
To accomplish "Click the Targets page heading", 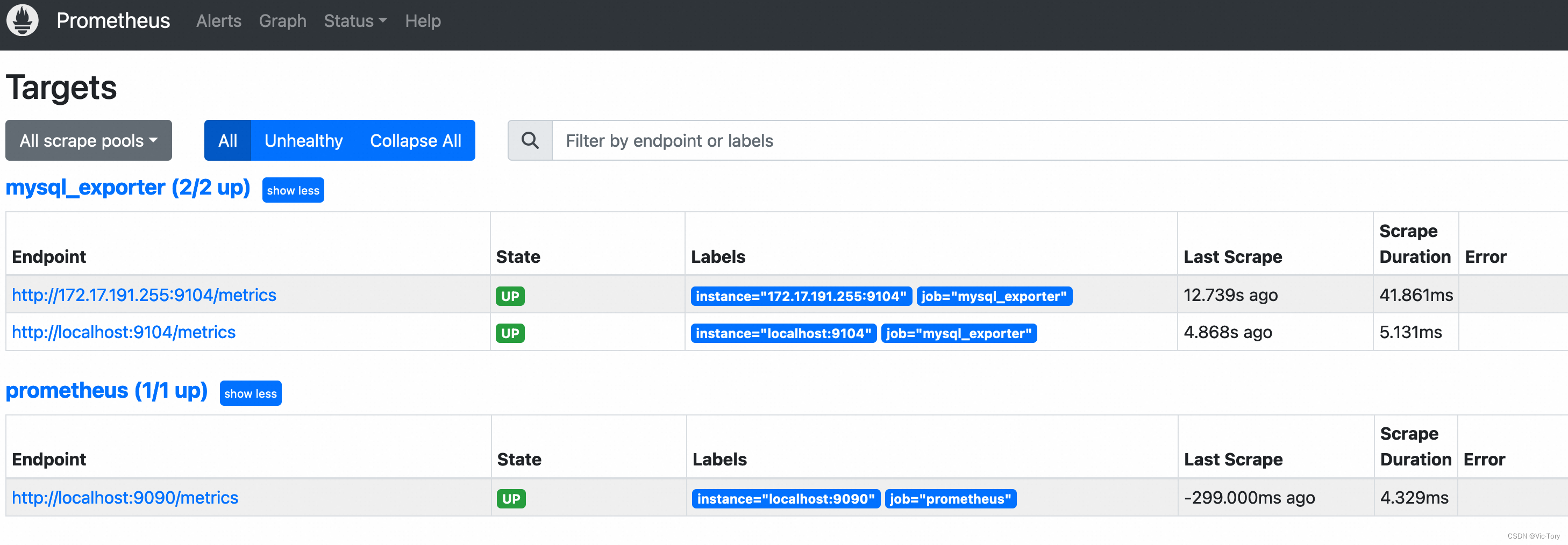I will pos(61,87).
